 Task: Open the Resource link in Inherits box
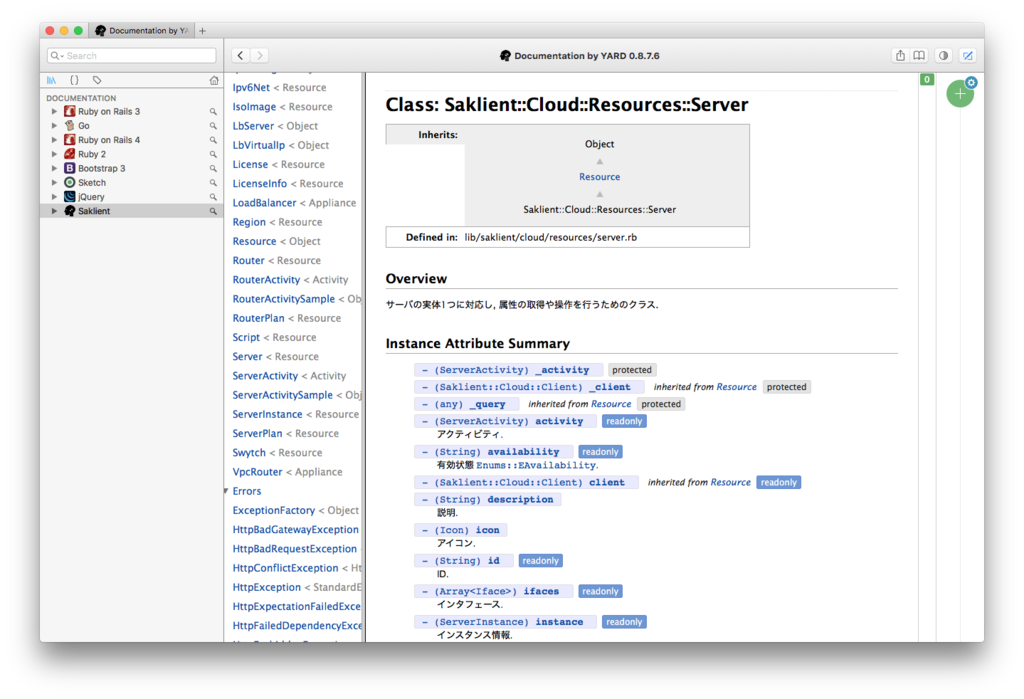pyautogui.click(x=600, y=177)
